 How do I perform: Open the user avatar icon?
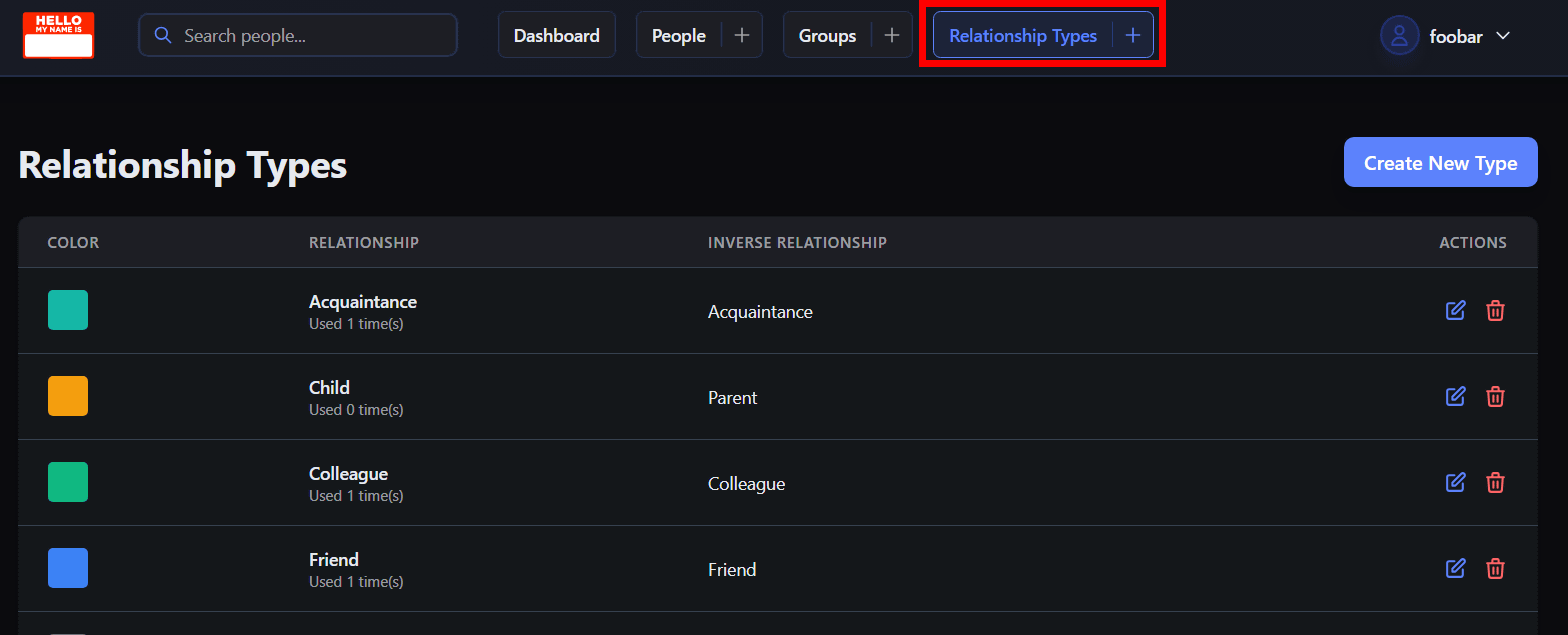pos(1399,36)
